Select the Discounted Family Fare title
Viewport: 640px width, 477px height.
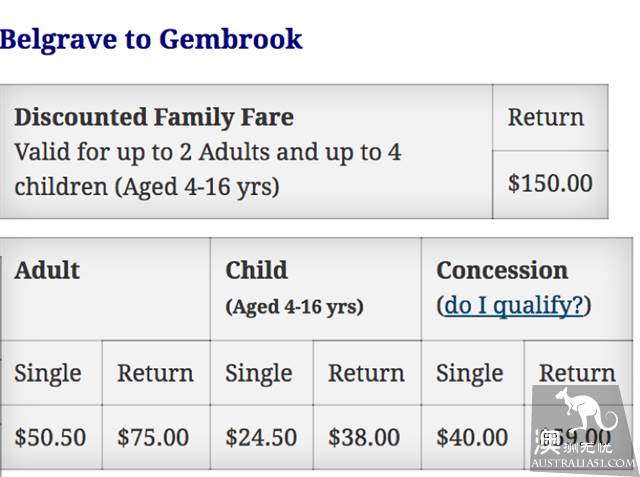pyautogui.click(x=154, y=117)
